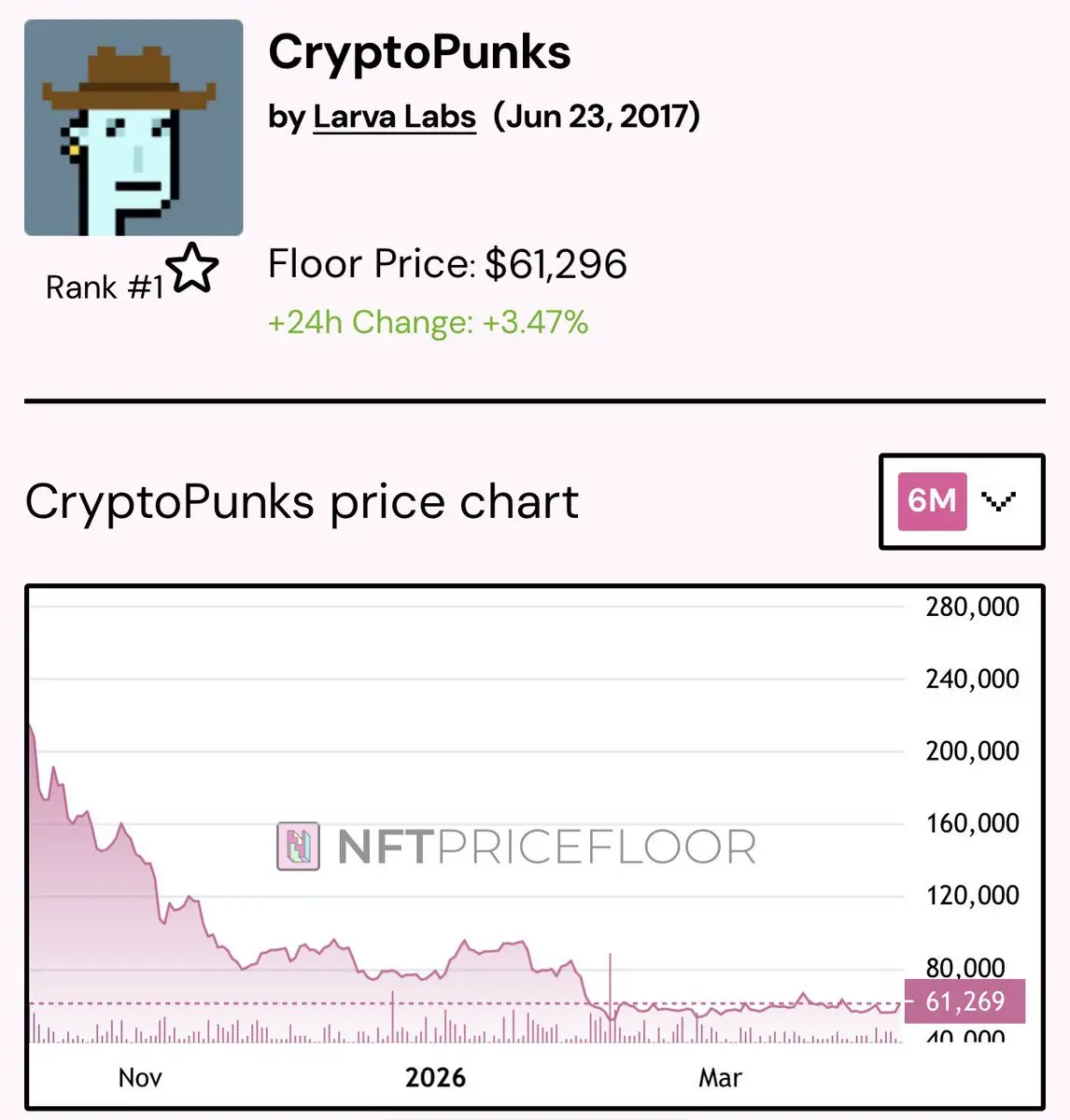This screenshot has width=1070, height=1120.
Task: Click the Rank #1 label
Action: [105, 287]
